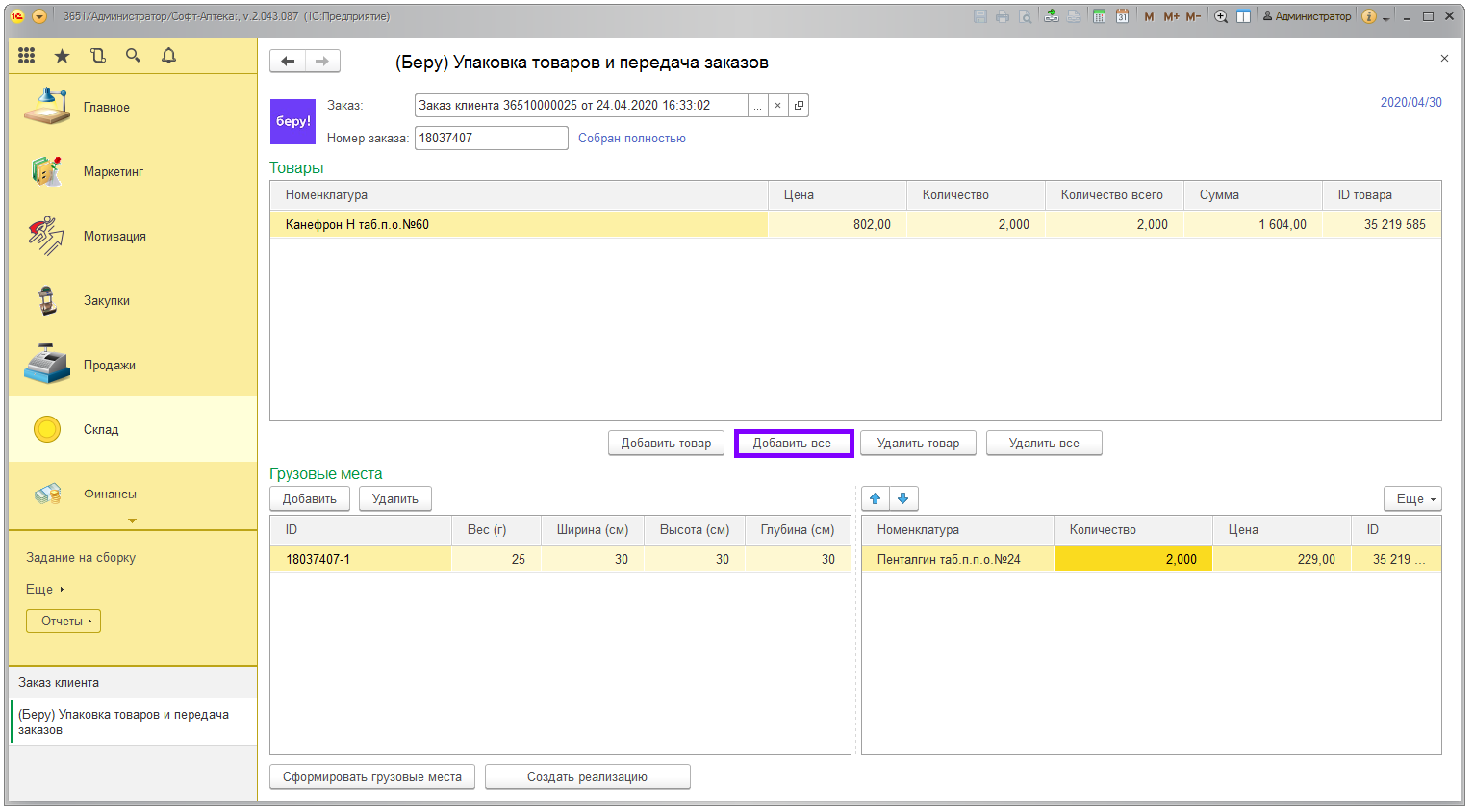Expand the Еще dropdown above cargo items
The height and width of the screenshot is (812, 1474).
point(1411,498)
